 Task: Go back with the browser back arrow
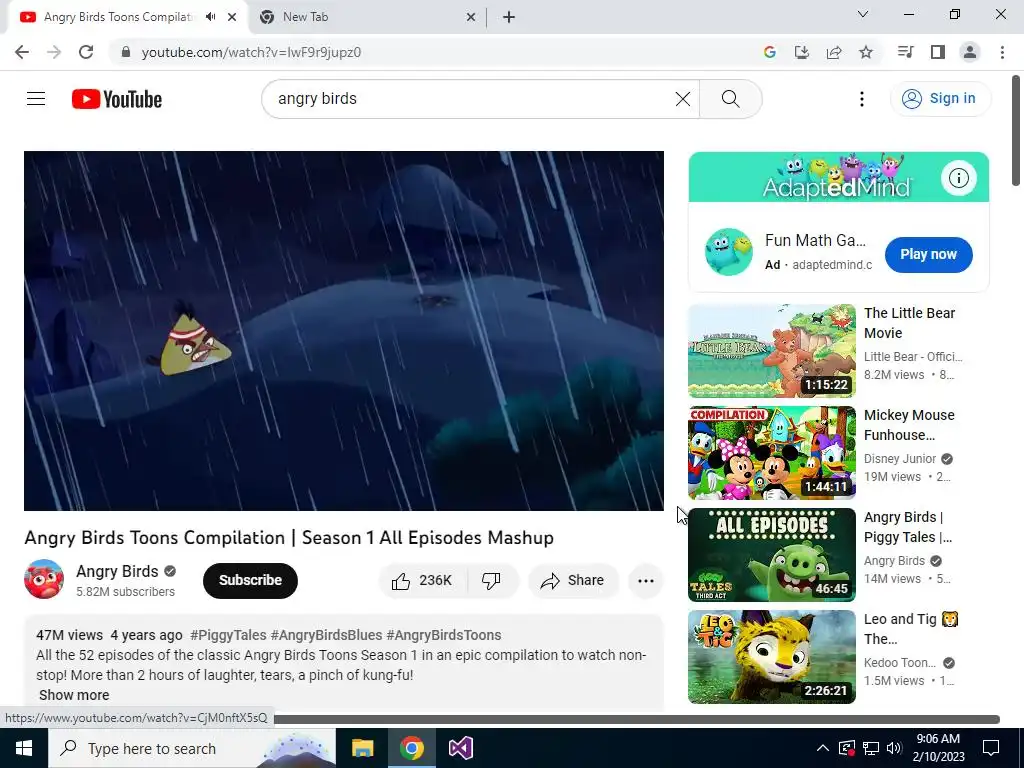[x=22, y=52]
